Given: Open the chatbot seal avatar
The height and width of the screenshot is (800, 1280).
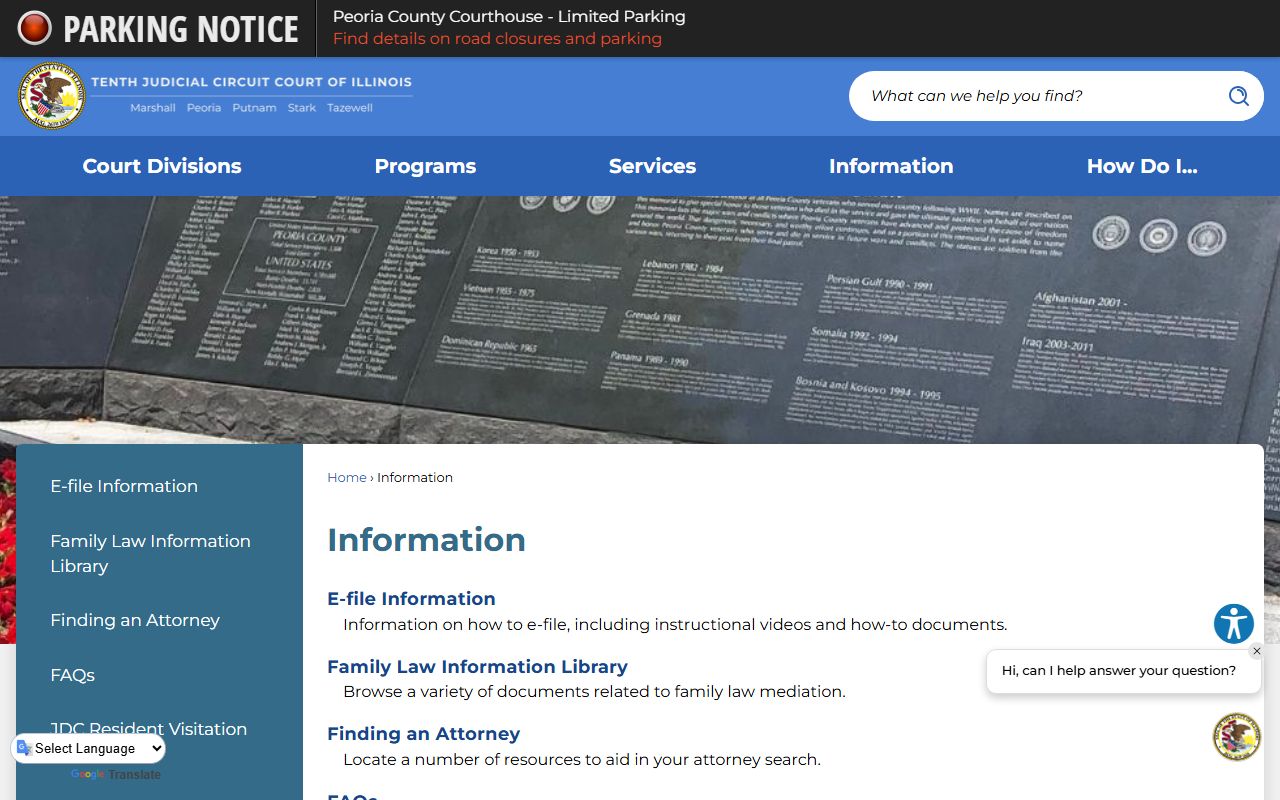Looking at the screenshot, I should [1237, 737].
